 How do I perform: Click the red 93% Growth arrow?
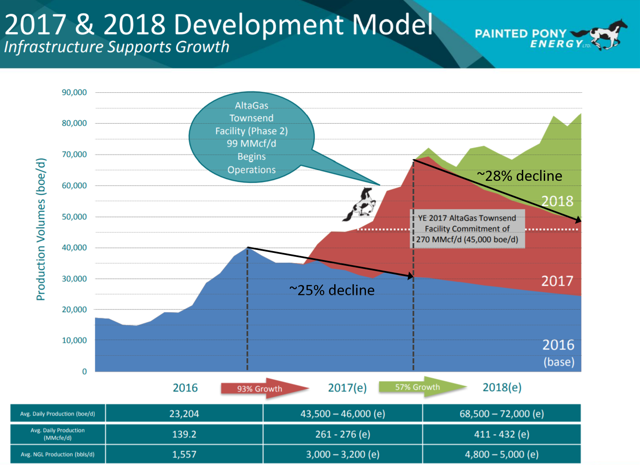[264, 389]
